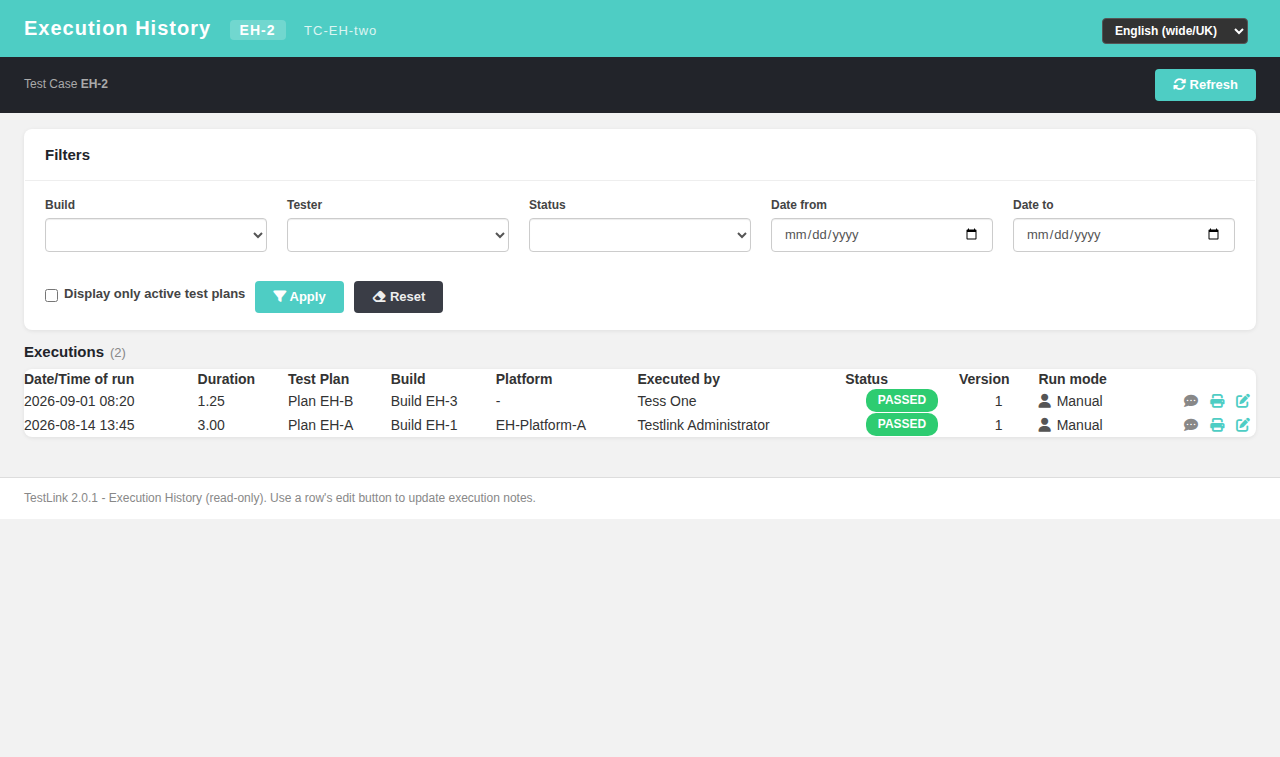Screen dimensions: 1280x757
Task: Click the Duration column header
Action: click(x=226, y=379)
